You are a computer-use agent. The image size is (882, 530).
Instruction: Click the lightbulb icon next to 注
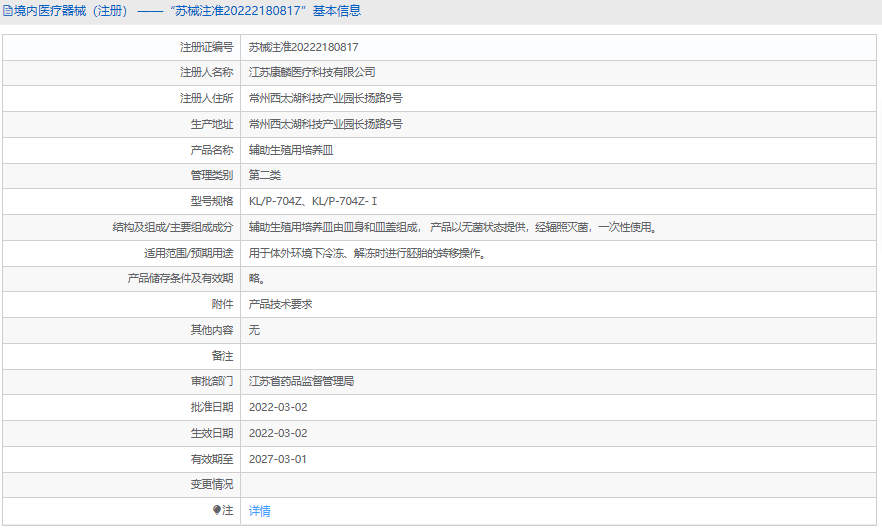[217, 510]
